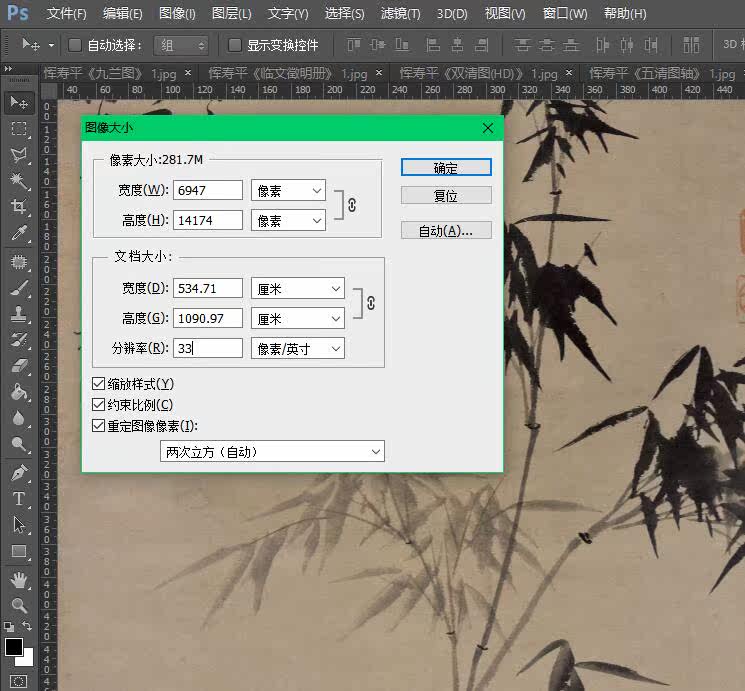Click the black foreground color swatch

point(13,647)
